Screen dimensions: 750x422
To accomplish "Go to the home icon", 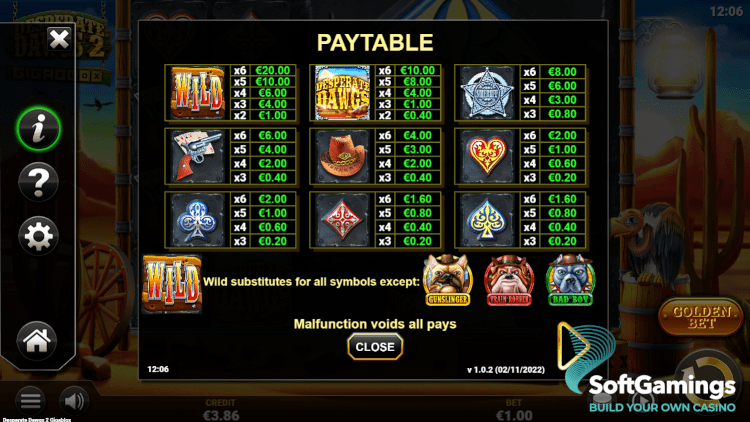I will [37, 341].
